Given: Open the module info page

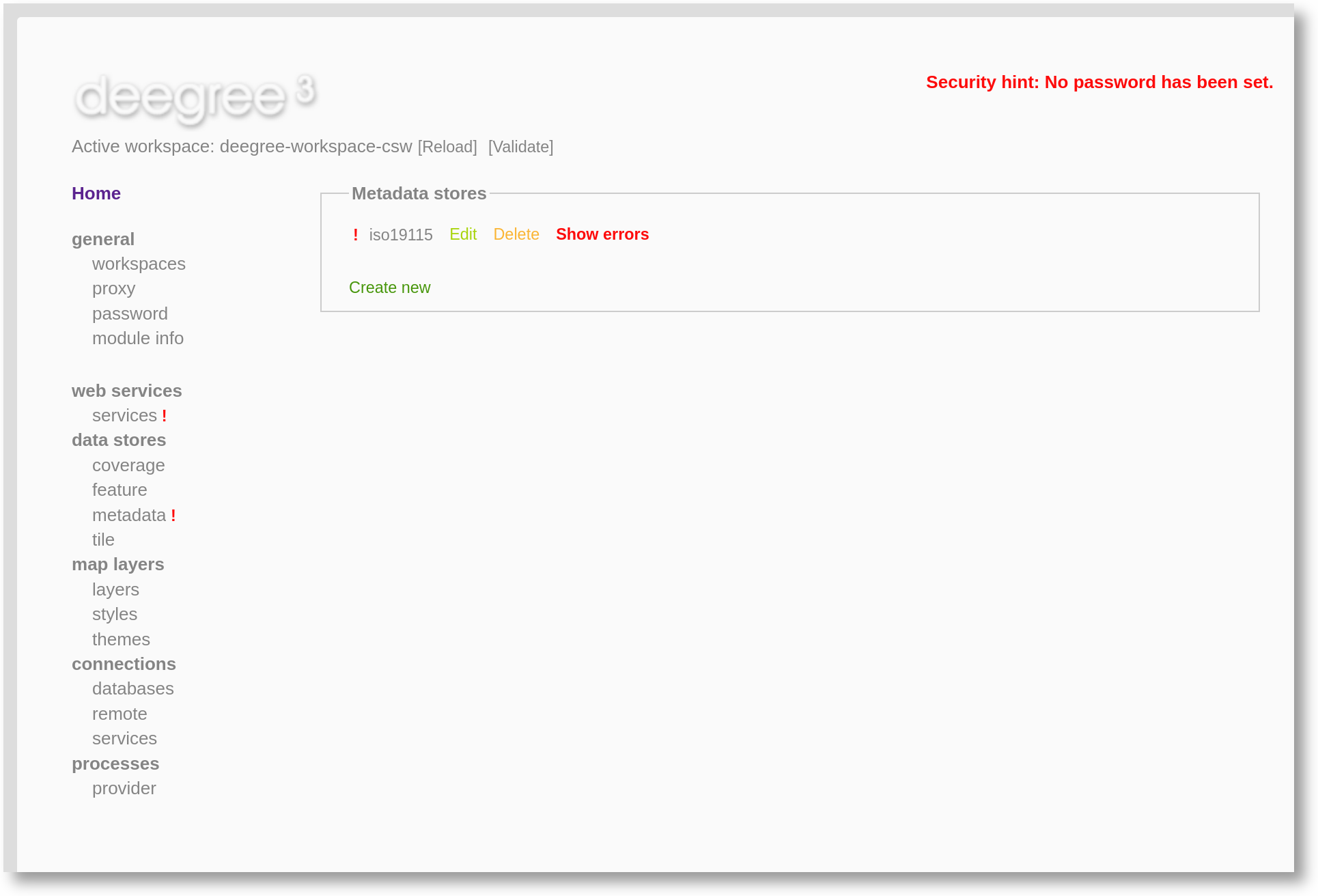Looking at the screenshot, I should [137, 338].
